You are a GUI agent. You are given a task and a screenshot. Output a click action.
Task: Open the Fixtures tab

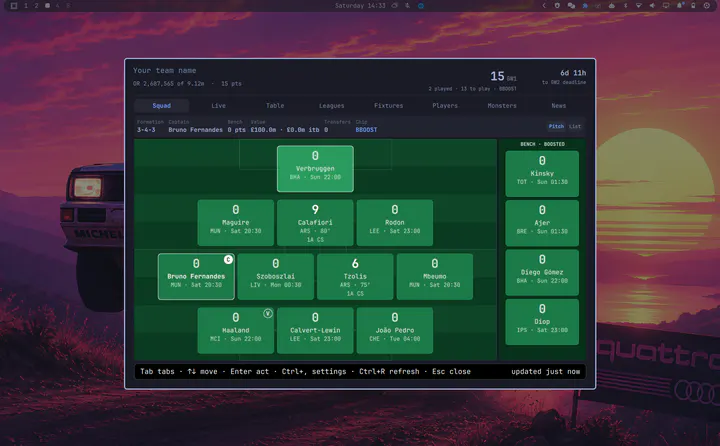click(388, 106)
